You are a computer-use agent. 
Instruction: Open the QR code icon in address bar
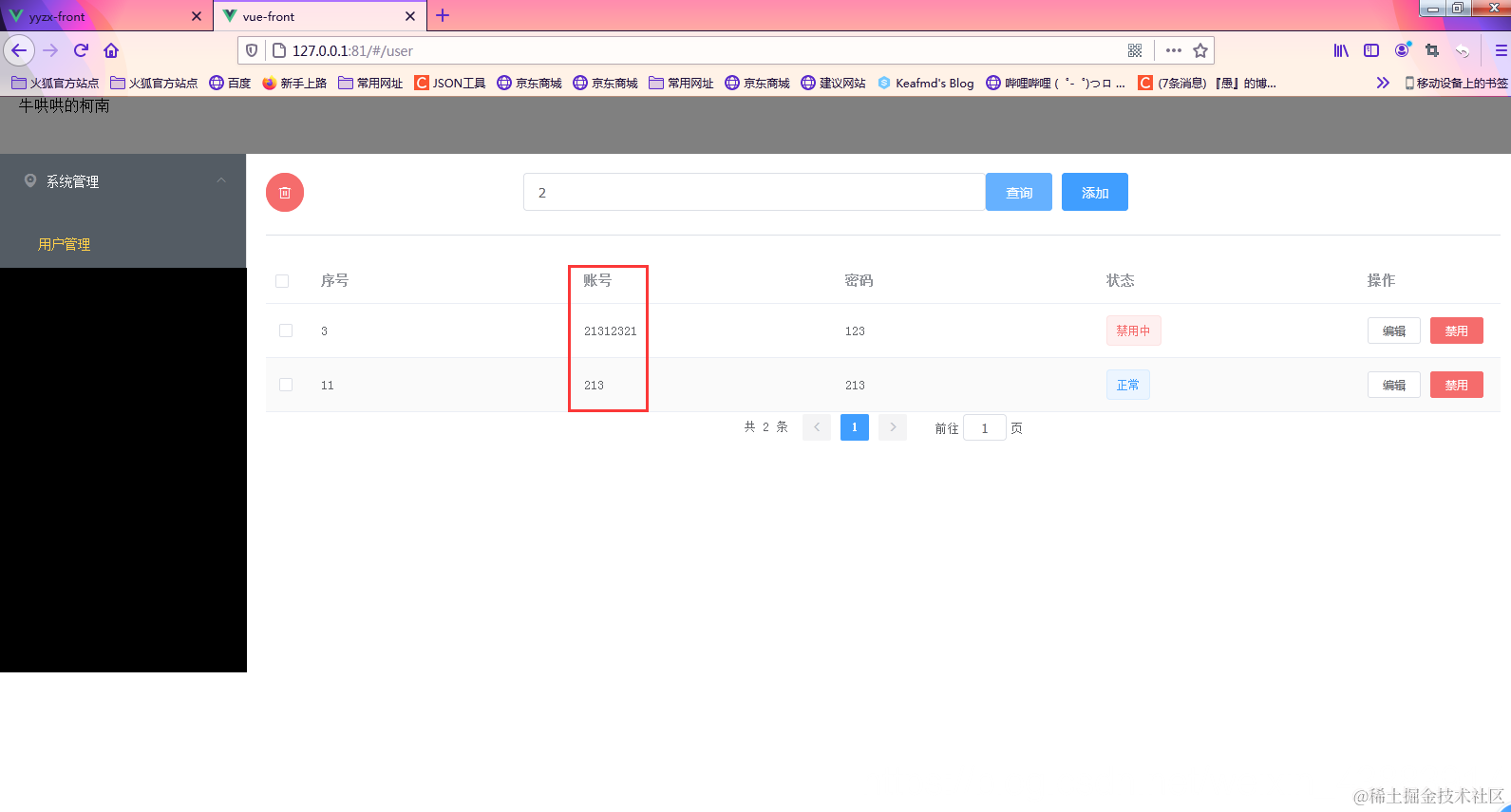pyautogui.click(x=1135, y=50)
